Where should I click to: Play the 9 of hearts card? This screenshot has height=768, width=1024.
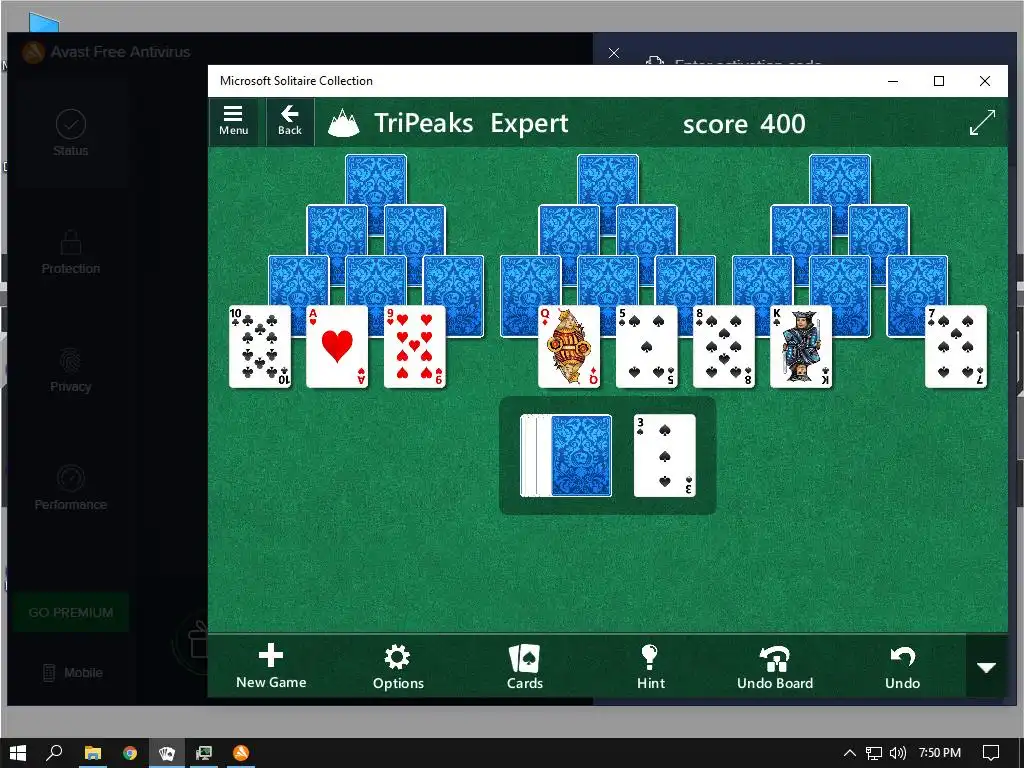click(x=415, y=347)
